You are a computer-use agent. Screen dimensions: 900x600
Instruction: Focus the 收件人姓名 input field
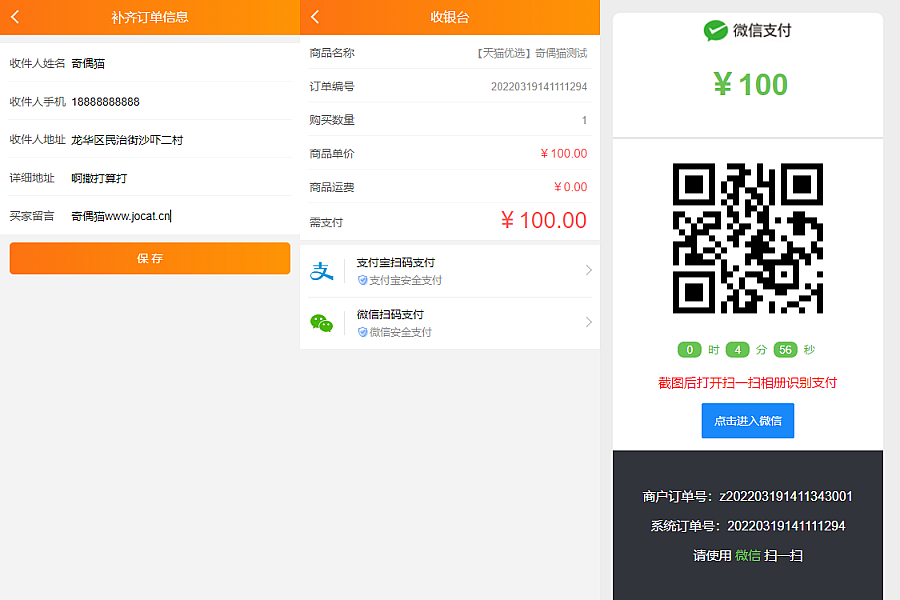pyautogui.click(x=180, y=63)
